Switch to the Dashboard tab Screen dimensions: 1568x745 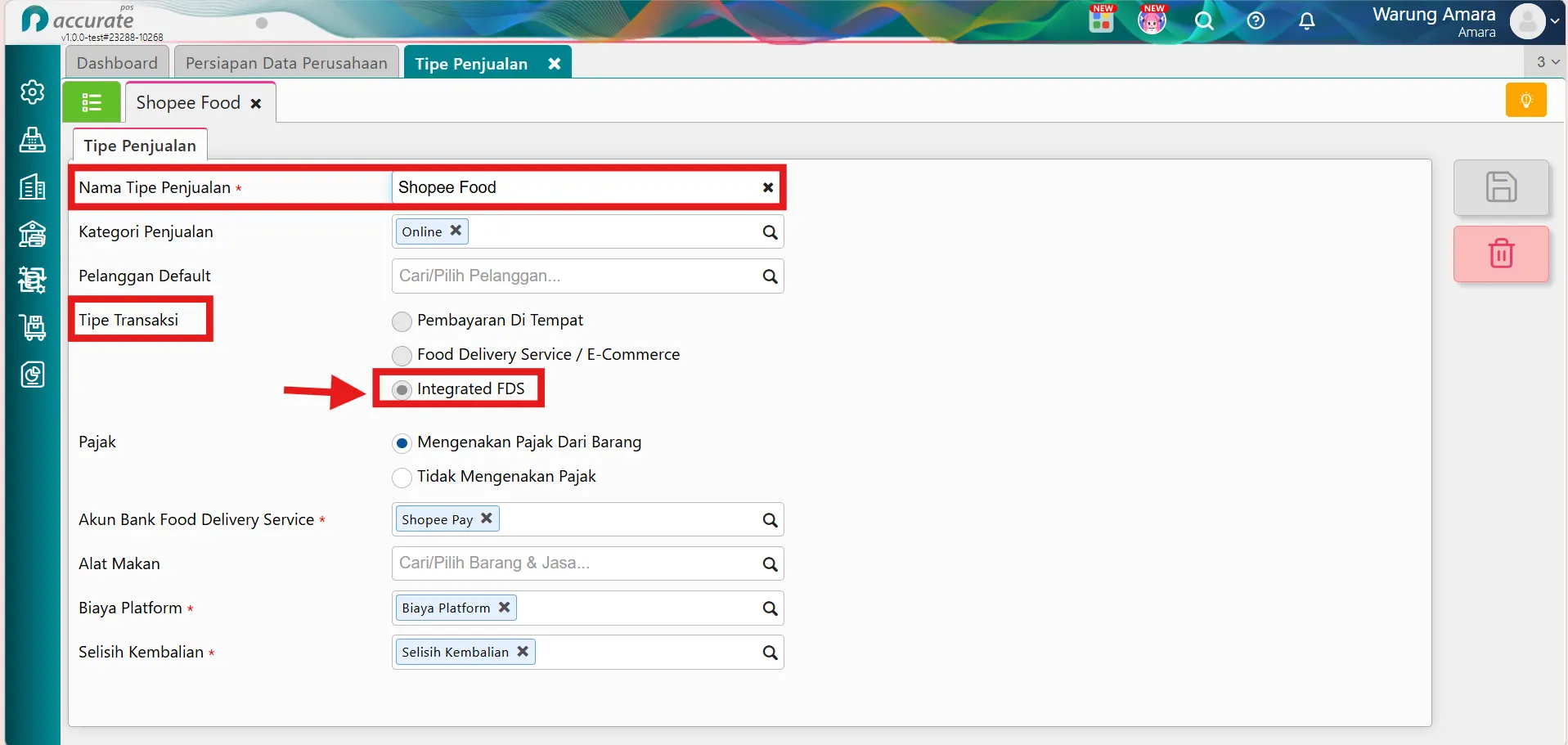[117, 63]
